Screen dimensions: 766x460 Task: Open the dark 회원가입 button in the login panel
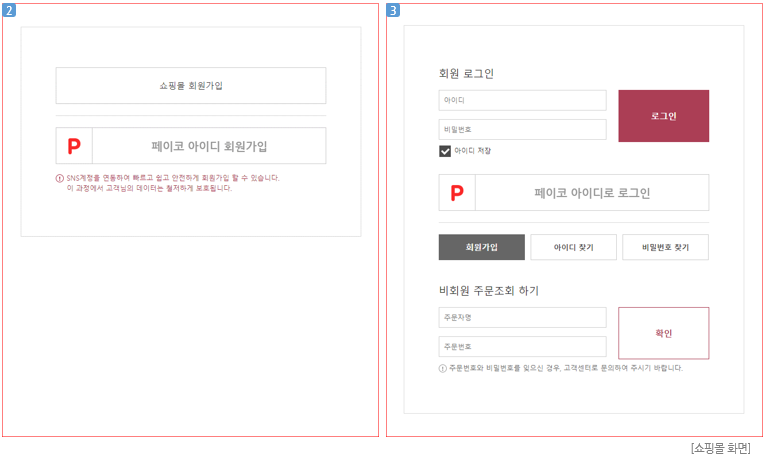coord(481,247)
